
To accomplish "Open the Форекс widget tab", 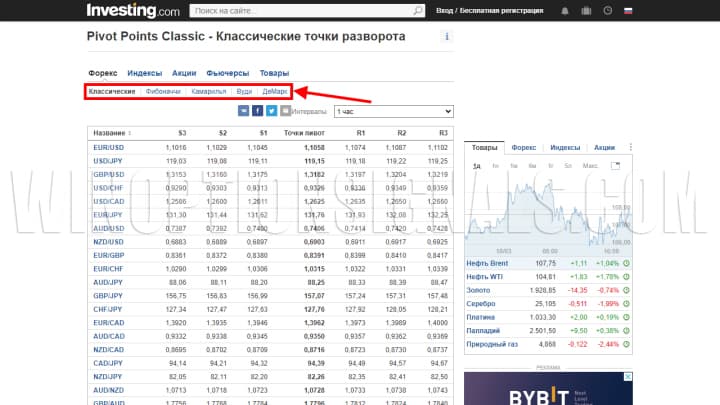I will 523,147.
